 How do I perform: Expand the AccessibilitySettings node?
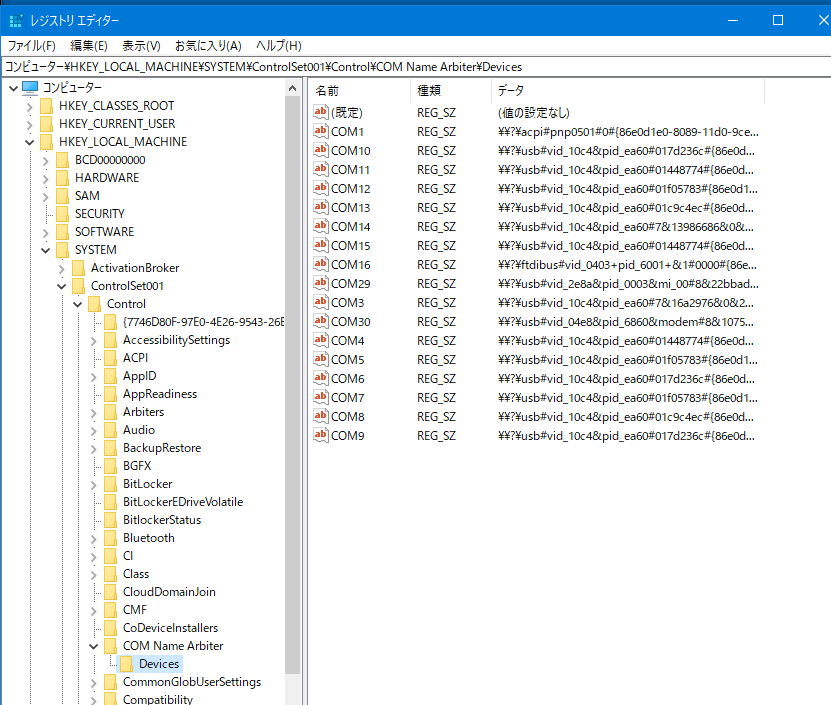[x=94, y=341]
